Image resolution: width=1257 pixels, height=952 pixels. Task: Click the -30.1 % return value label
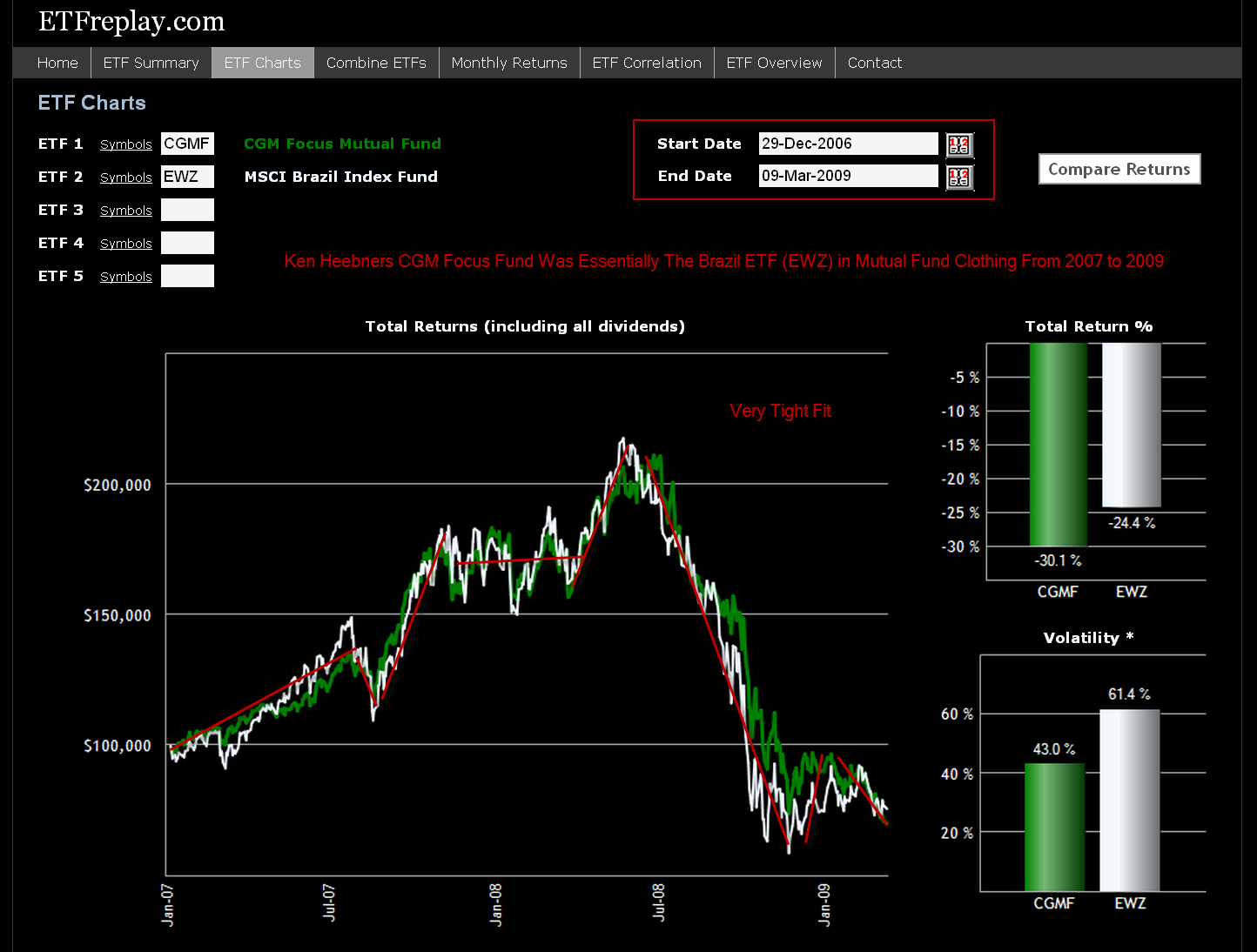pyautogui.click(x=1058, y=560)
